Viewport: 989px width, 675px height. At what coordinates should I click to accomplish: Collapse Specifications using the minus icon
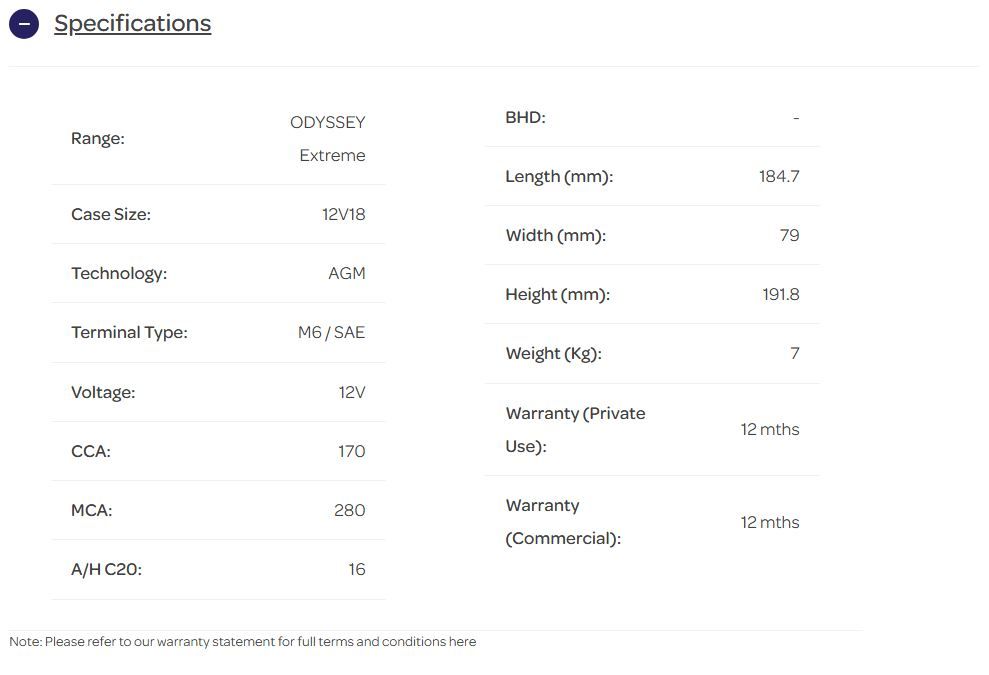click(24, 24)
